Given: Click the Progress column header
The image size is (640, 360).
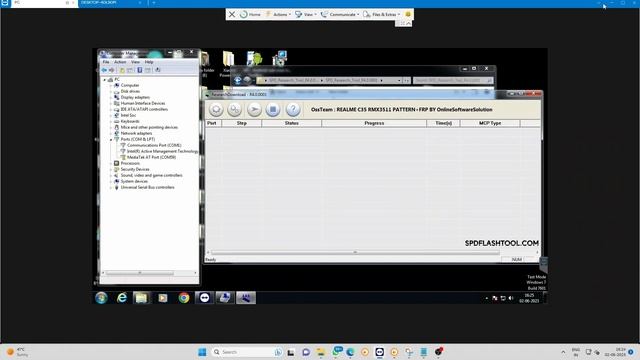Looking at the screenshot, I should 374,123.
